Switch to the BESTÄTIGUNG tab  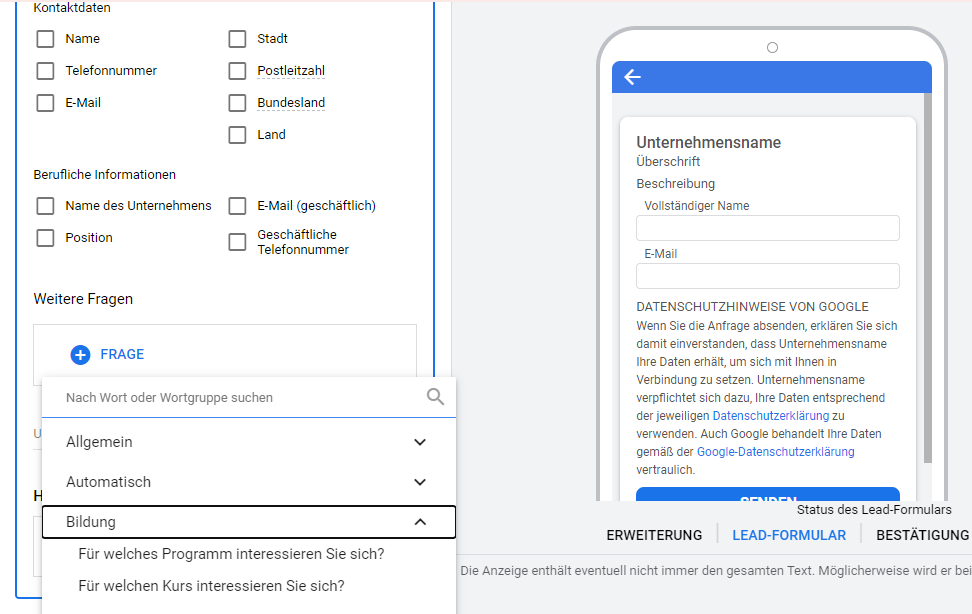coord(921,535)
